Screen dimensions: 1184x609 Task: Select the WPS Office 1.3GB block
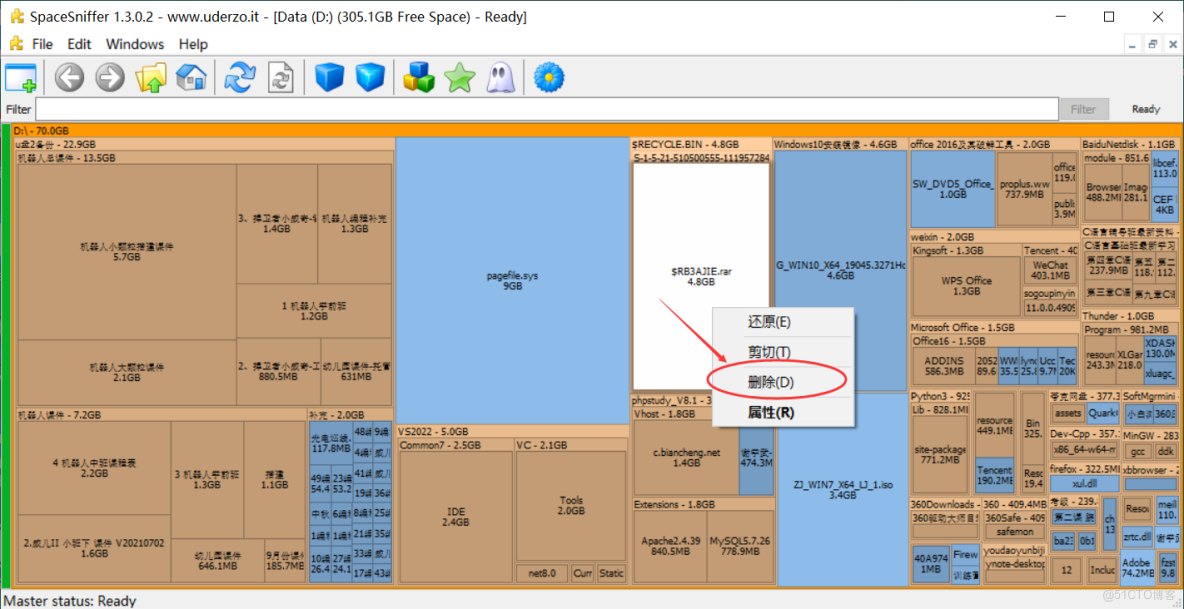(967, 286)
